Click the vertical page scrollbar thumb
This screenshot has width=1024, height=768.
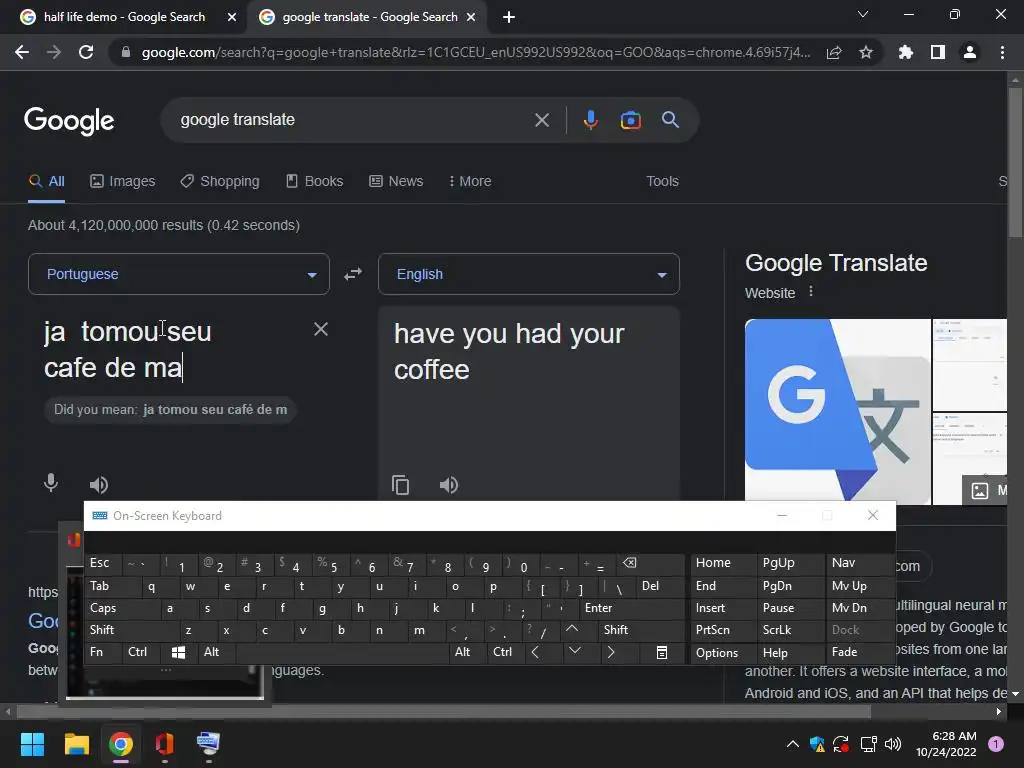pos(1015,163)
